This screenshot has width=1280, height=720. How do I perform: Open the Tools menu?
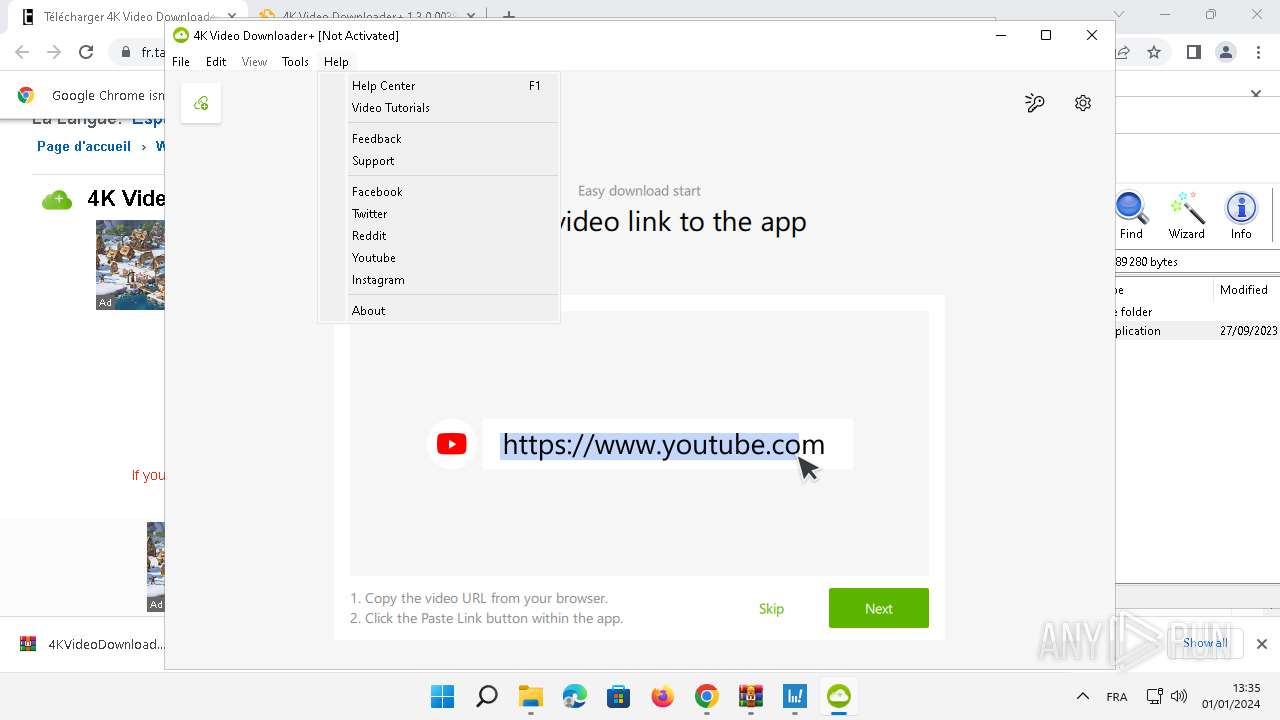[295, 62]
